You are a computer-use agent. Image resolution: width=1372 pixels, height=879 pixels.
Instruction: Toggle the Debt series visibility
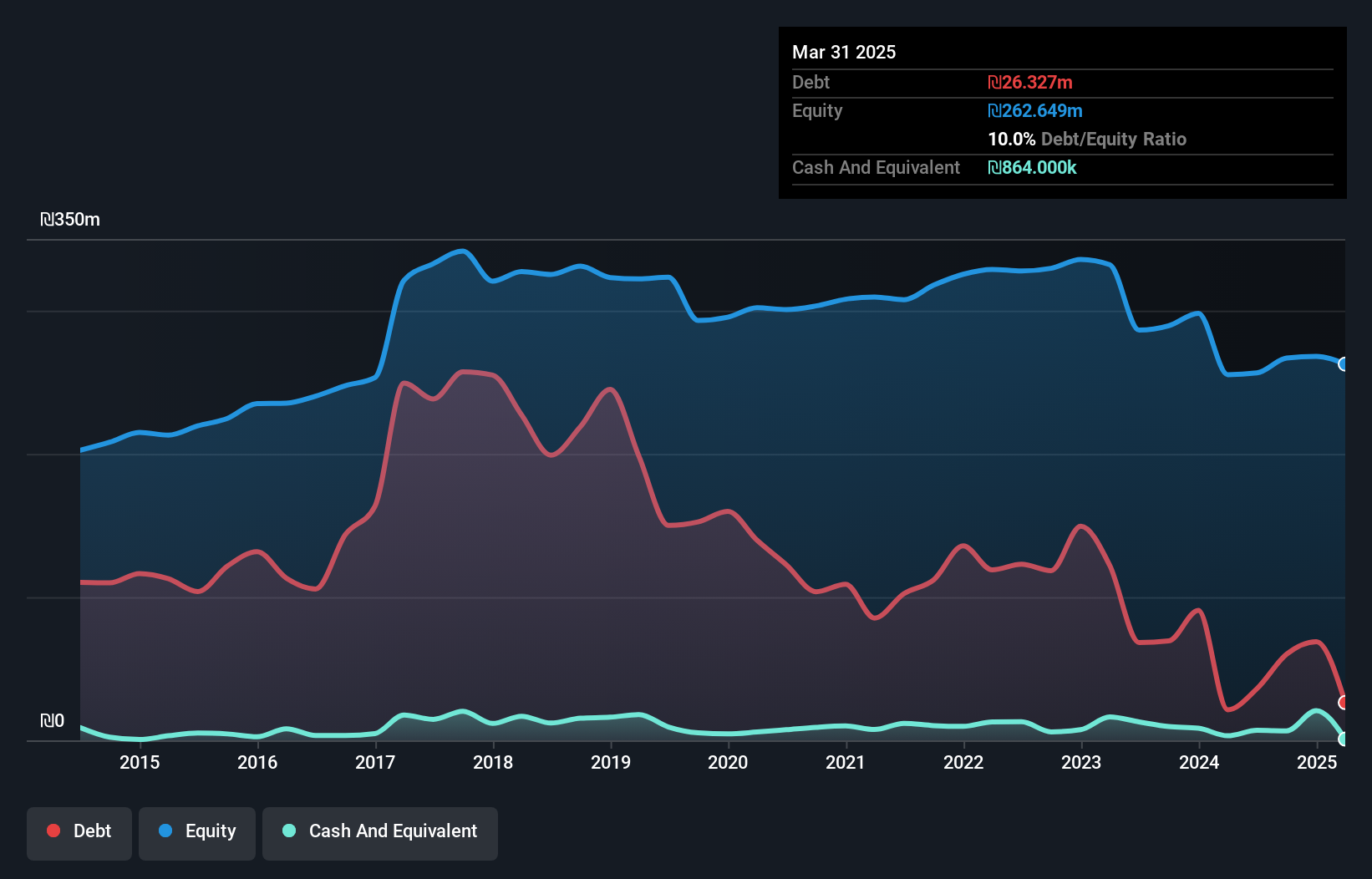(79, 831)
